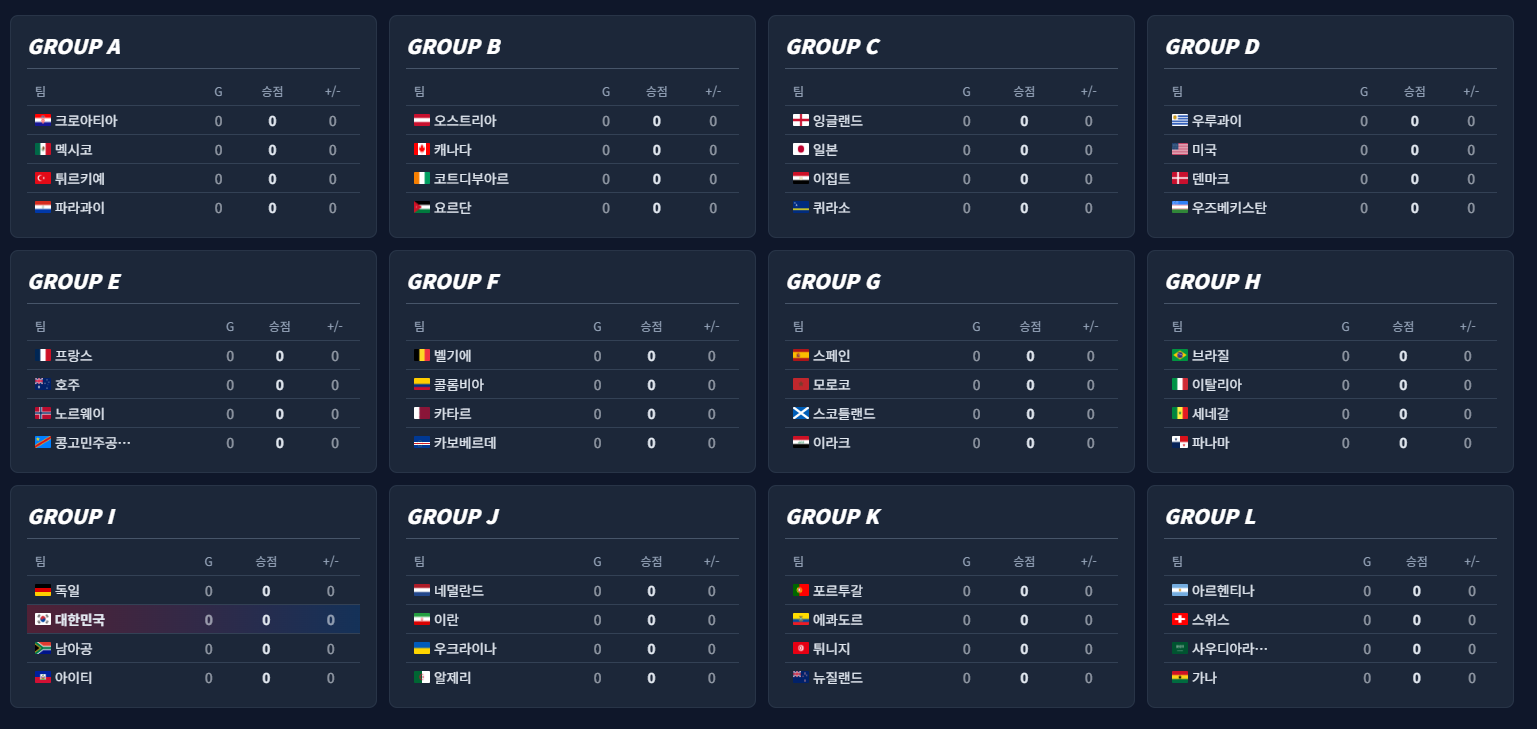
Task: Click the GROUP L heading
Action: 1210,517
